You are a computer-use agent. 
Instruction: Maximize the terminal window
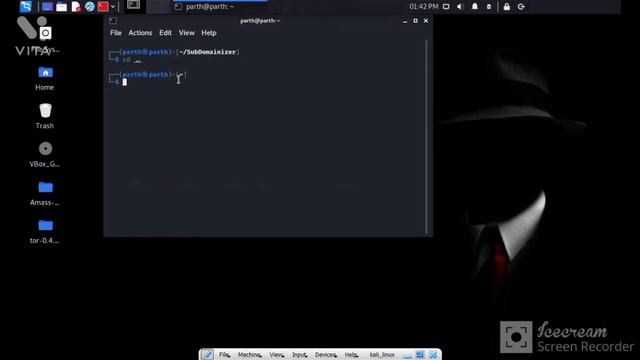[x=415, y=21]
